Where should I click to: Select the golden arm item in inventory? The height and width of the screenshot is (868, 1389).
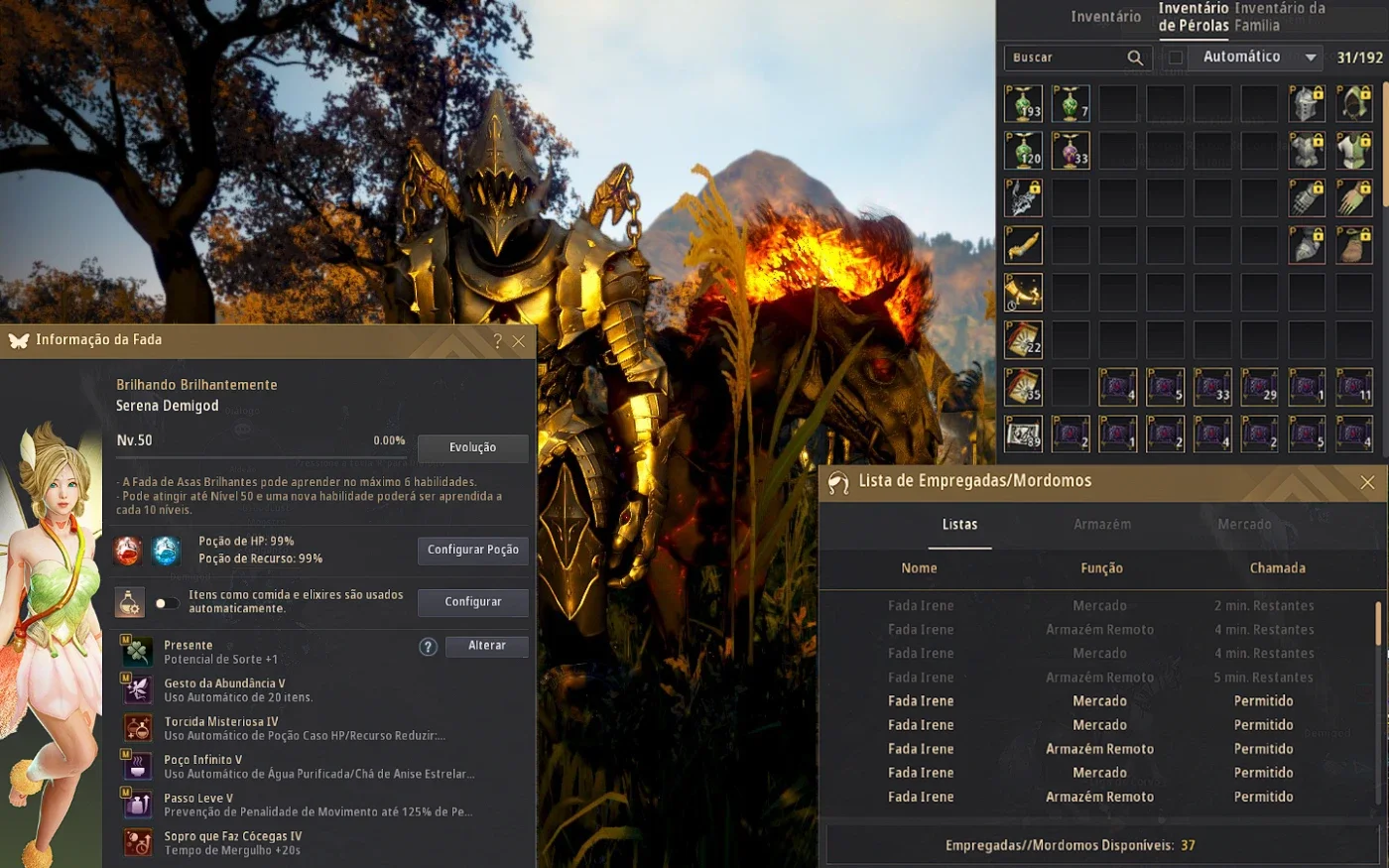[1023, 245]
